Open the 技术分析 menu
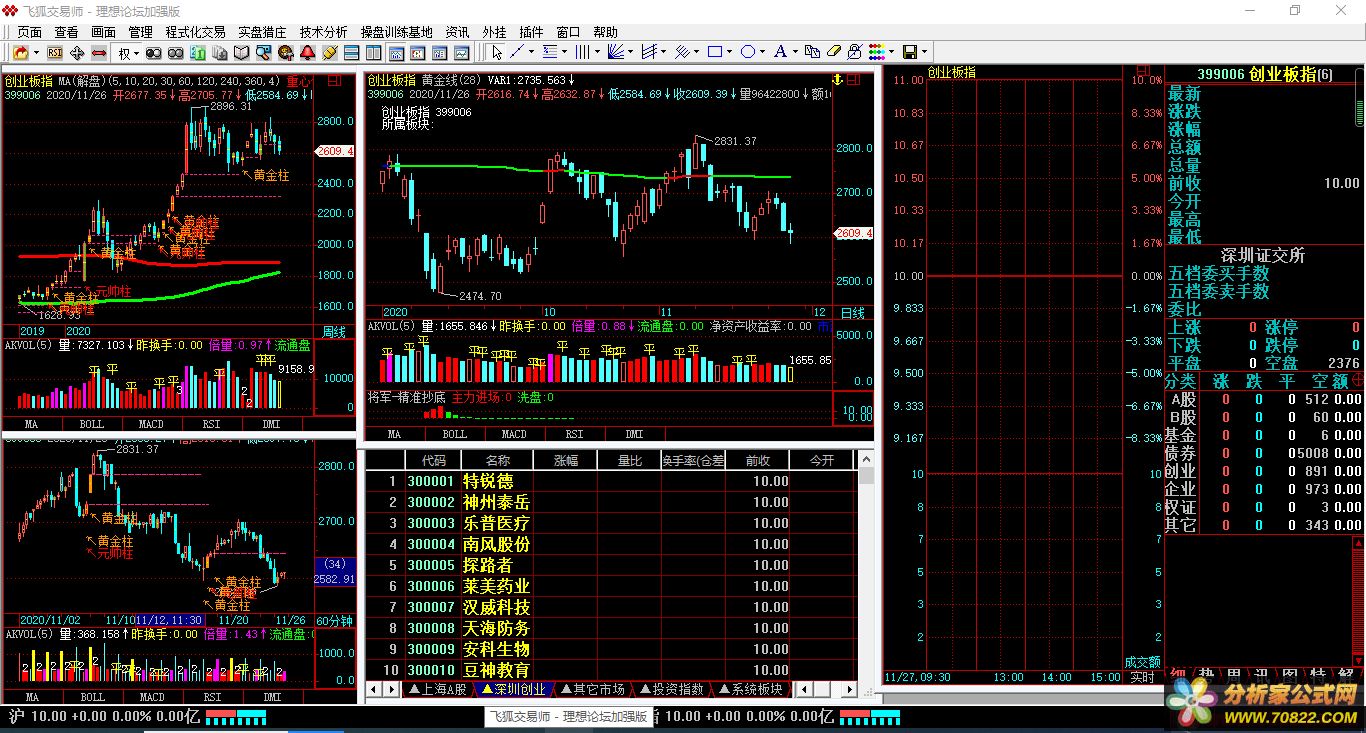1366x733 pixels. 323,32
